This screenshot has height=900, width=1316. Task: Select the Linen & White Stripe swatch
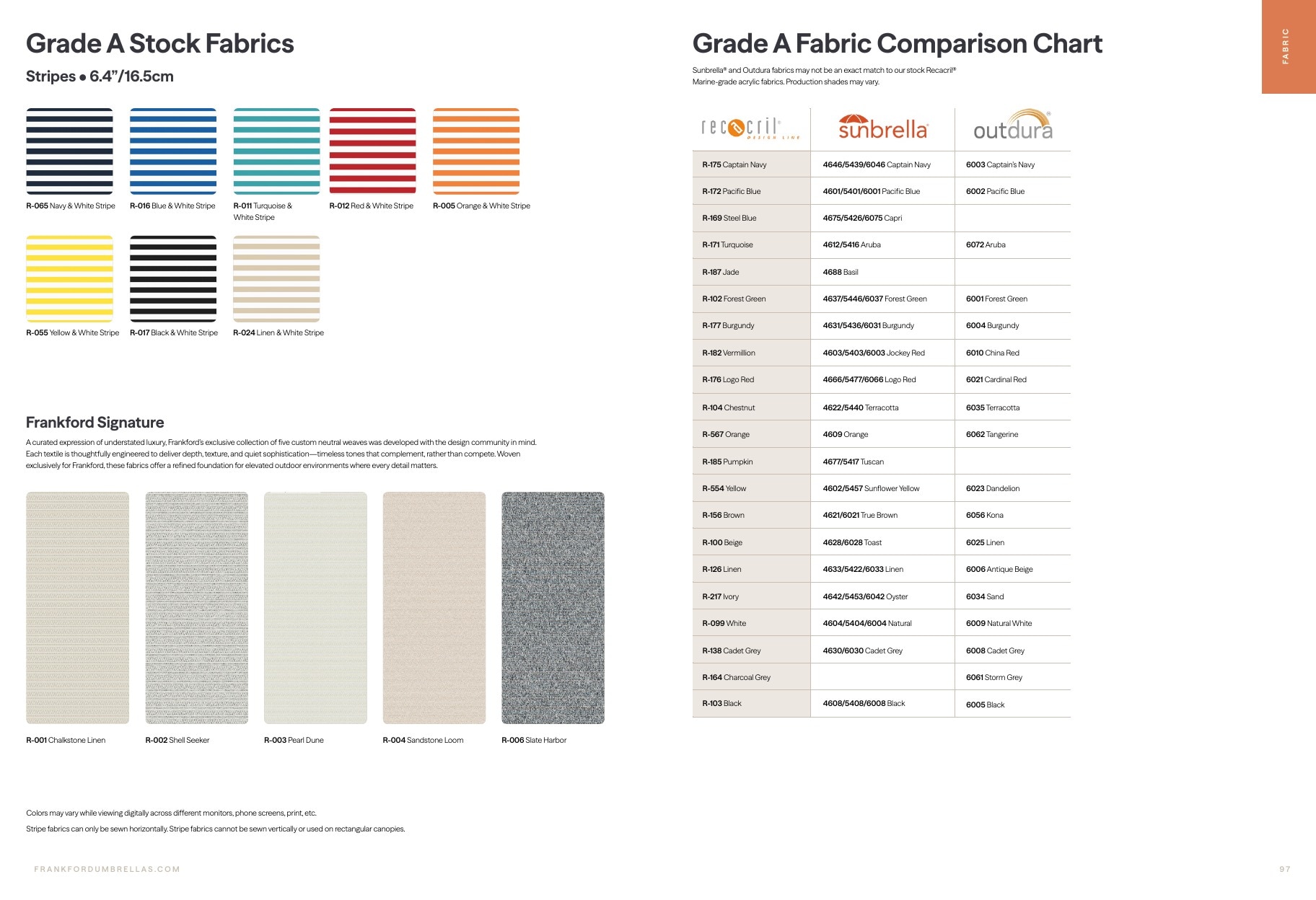(276, 278)
